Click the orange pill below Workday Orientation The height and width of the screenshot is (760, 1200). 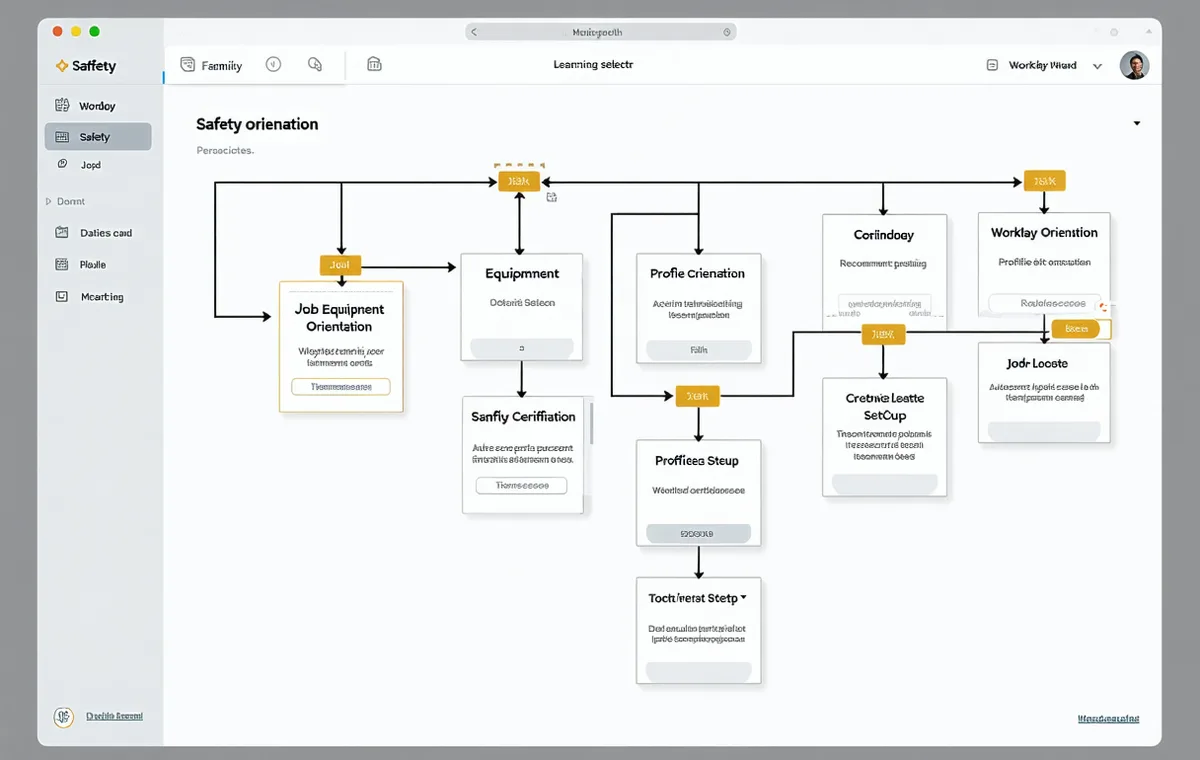[1075, 329]
